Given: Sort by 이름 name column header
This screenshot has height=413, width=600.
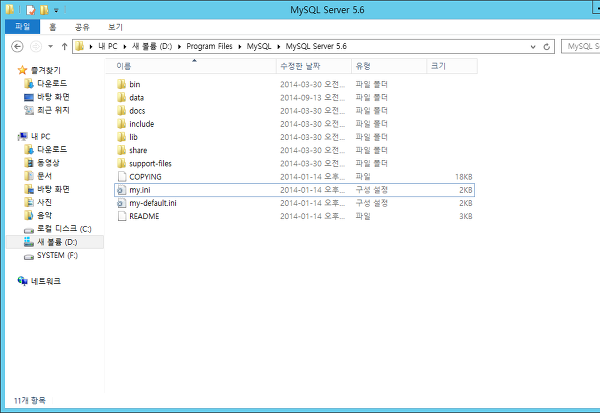Looking at the screenshot, I should click(191, 66).
